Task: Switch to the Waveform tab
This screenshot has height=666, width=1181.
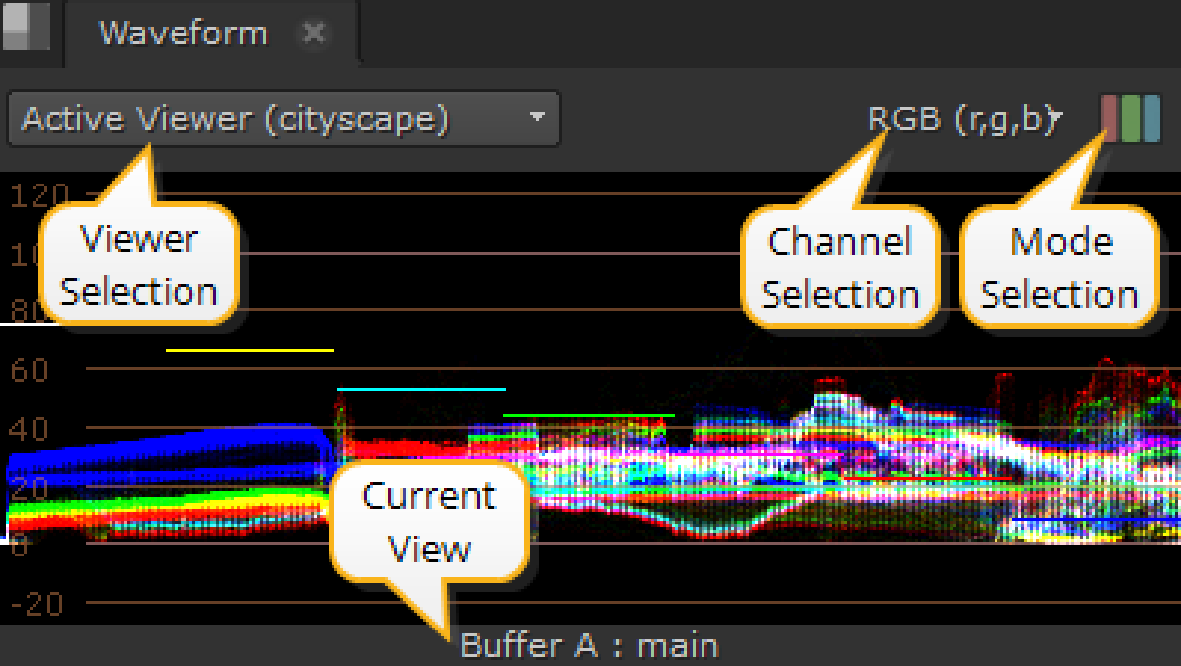Action: pos(183,33)
